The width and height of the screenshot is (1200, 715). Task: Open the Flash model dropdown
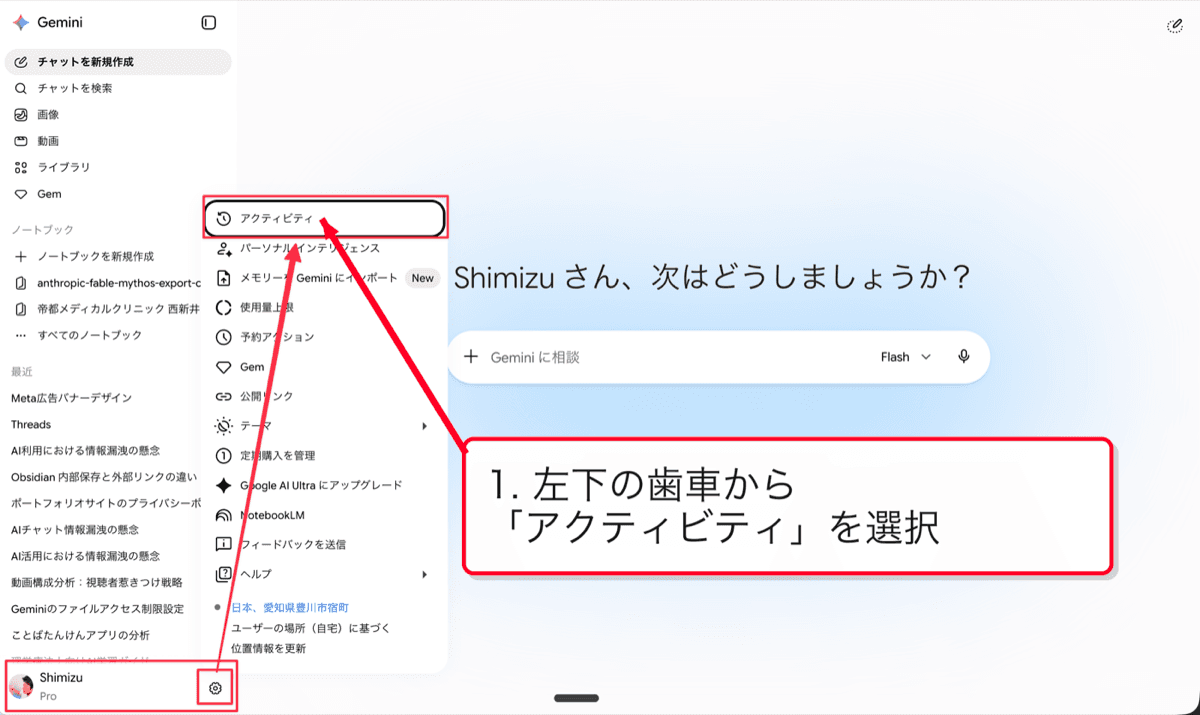tap(906, 357)
